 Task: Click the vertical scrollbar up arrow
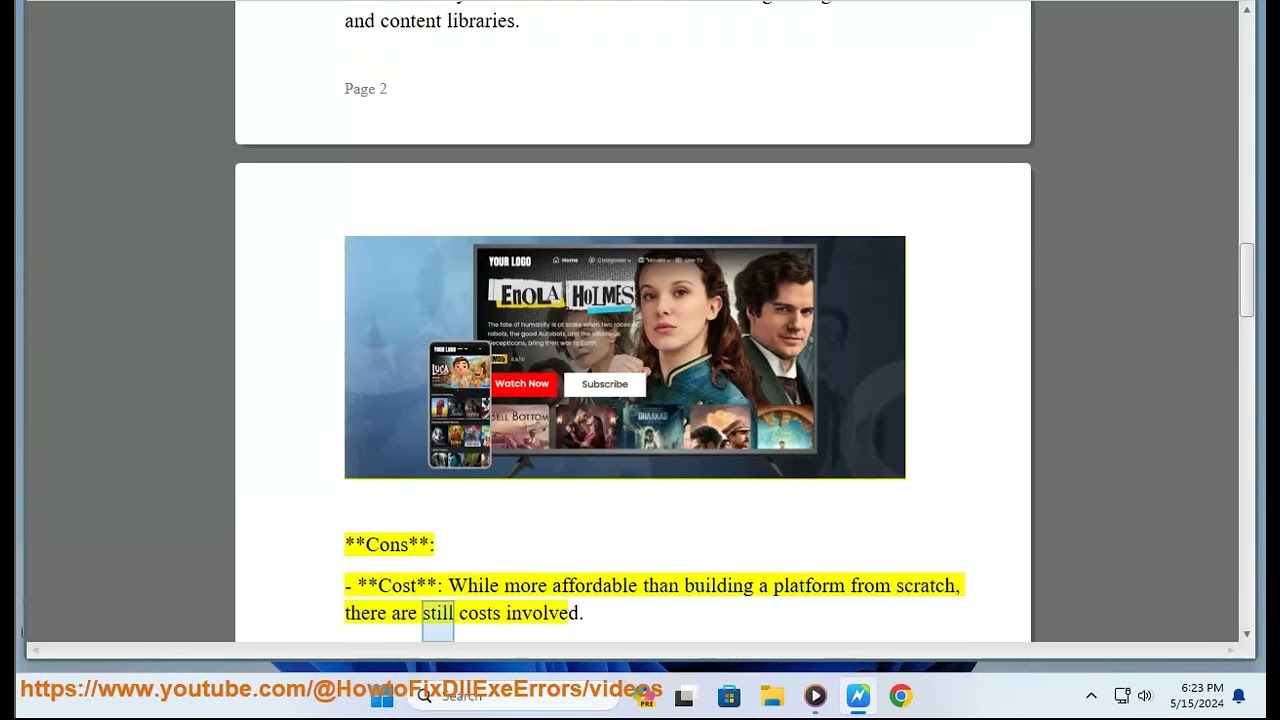coord(1247,10)
